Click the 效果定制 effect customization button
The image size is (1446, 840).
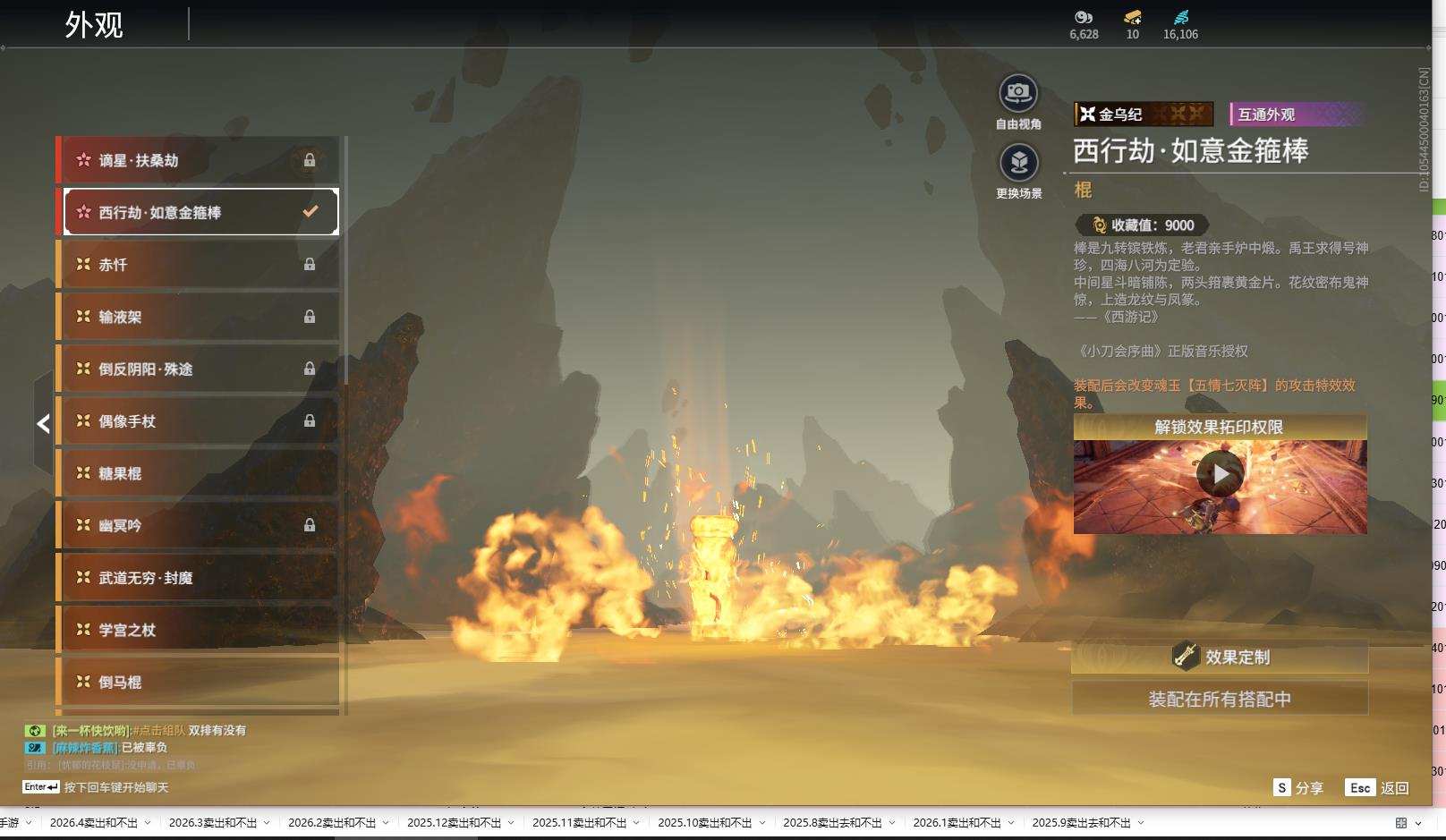(1220, 657)
